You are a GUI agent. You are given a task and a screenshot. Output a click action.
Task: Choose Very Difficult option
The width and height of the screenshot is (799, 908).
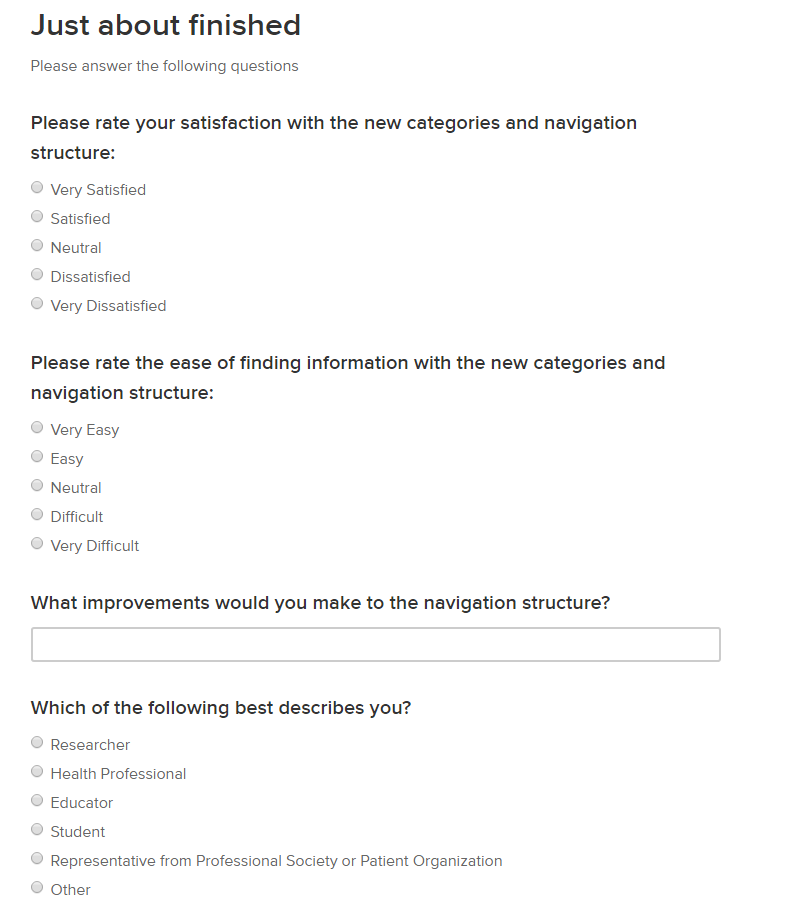click(37, 543)
